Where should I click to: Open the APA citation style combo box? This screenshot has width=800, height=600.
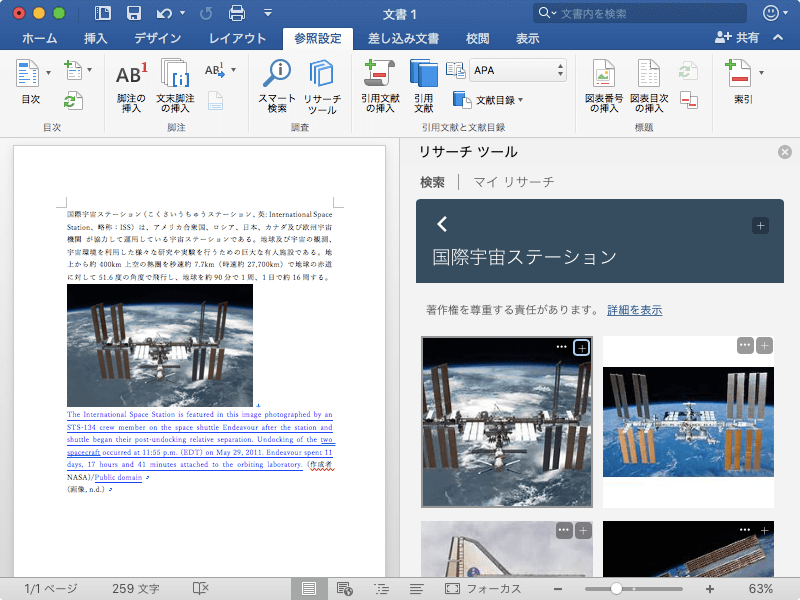(x=518, y=70)
